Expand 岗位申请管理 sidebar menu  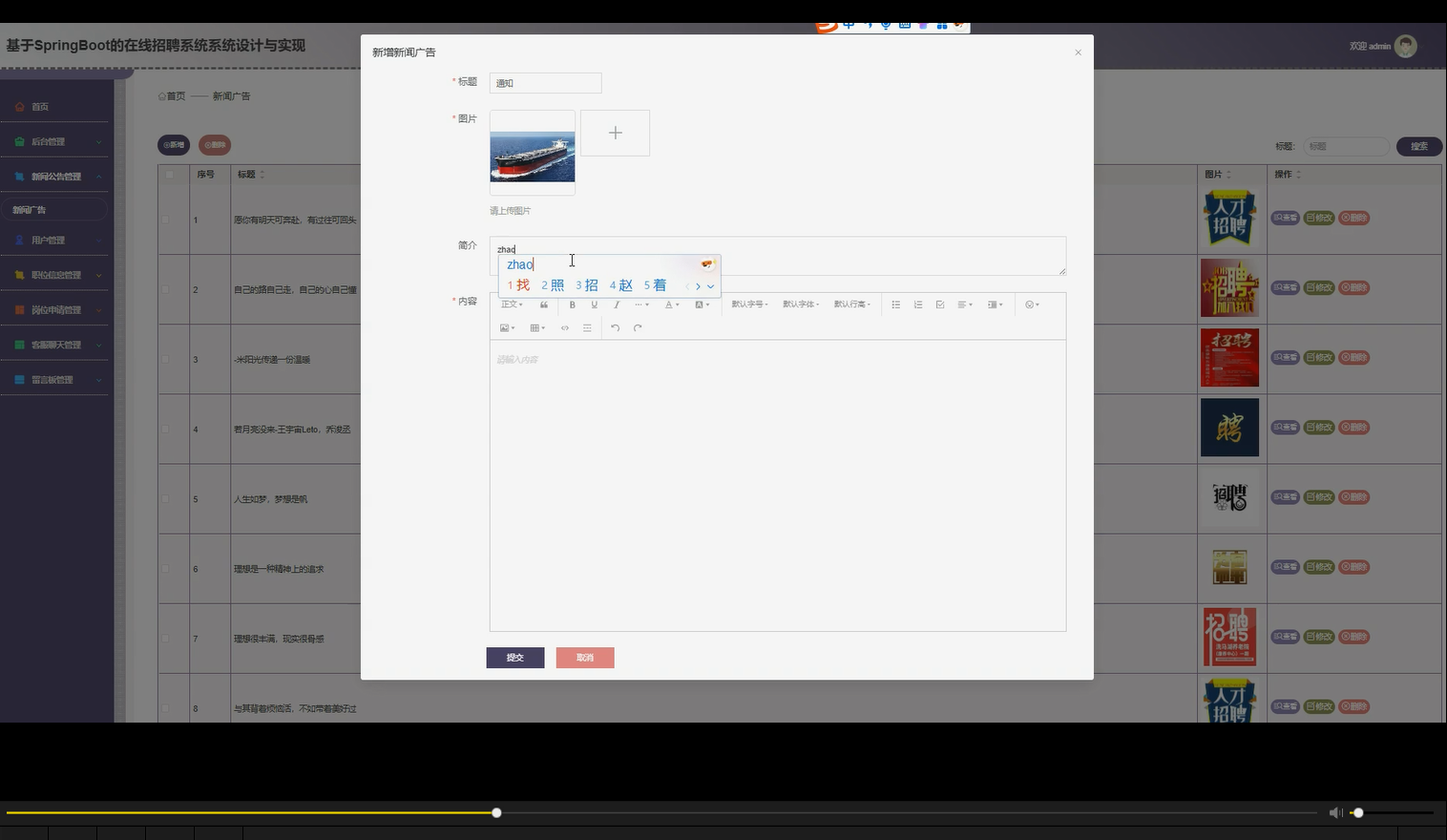pyautogui.click(x=55, y=310)
